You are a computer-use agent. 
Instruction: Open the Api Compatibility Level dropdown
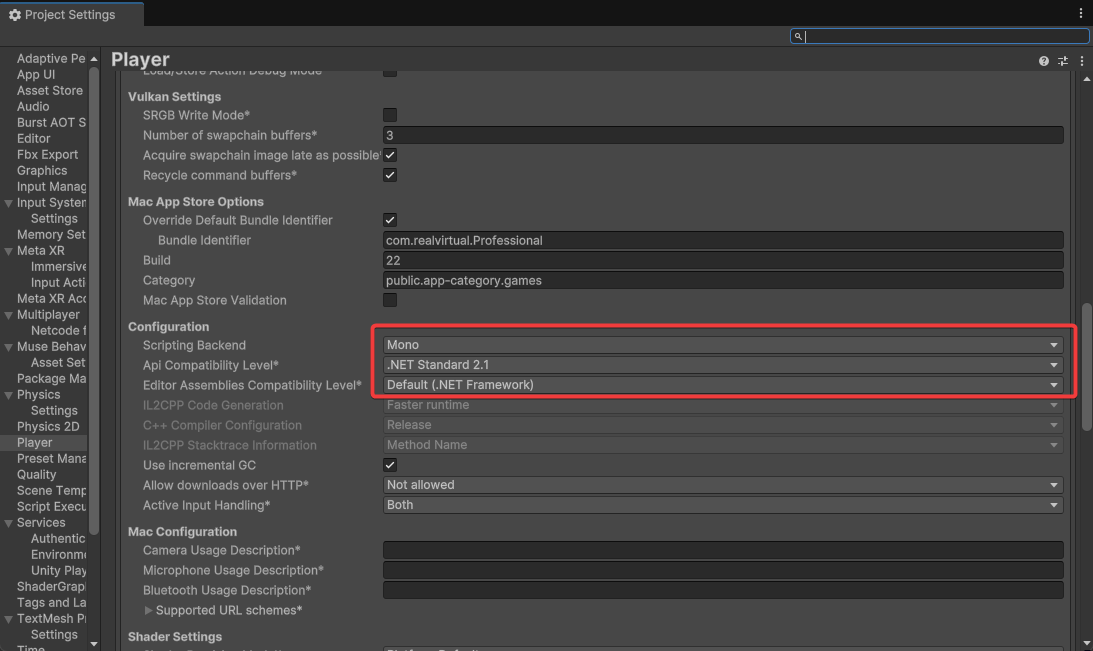point(722,365)
